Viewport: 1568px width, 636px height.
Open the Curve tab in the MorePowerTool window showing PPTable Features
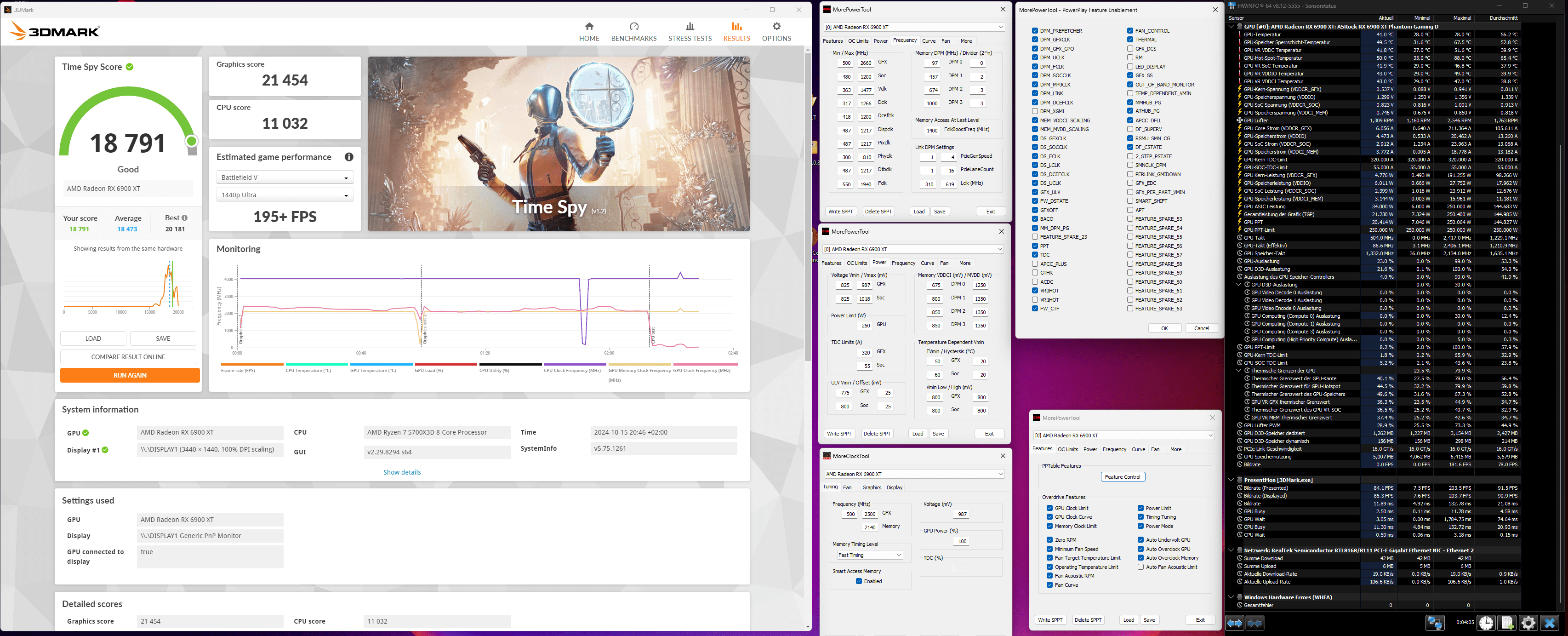(1138, 450)
